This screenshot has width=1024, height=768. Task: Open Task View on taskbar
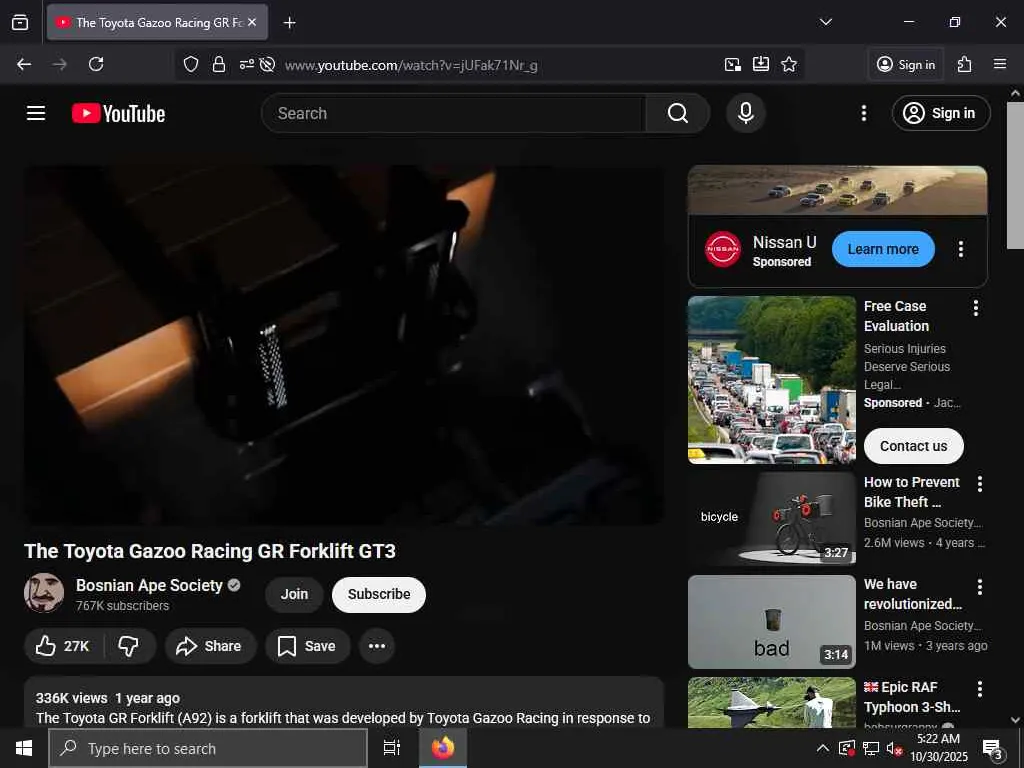pyautogui.click(x=392, y=748)
